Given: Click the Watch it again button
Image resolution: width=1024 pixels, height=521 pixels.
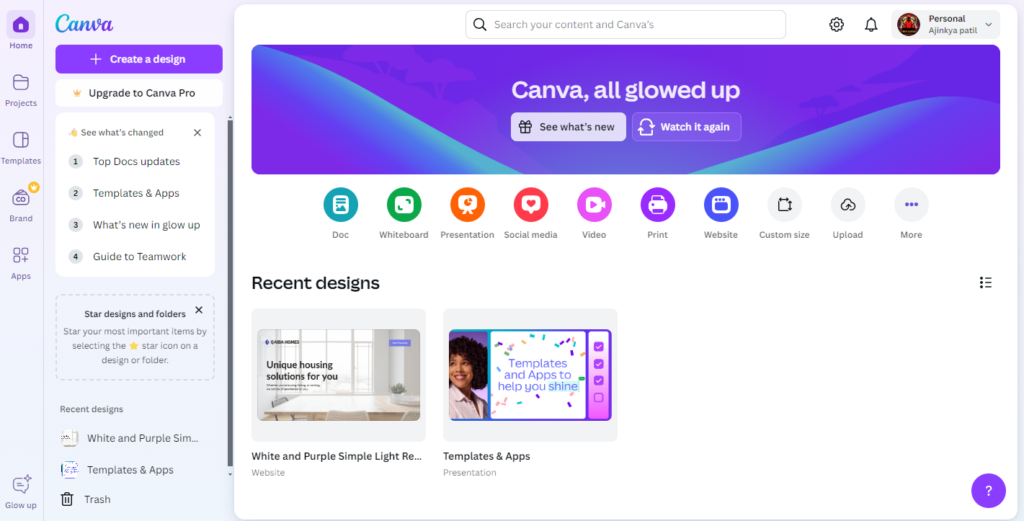Looking at the screenshot, I should tap(686, 127).
